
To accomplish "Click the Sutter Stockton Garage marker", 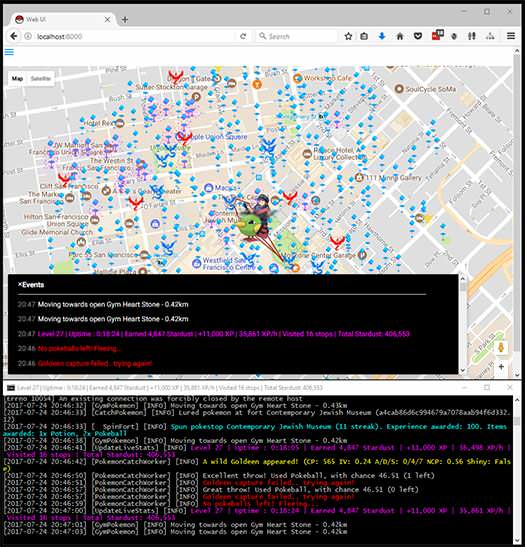I will click(196, 97).
